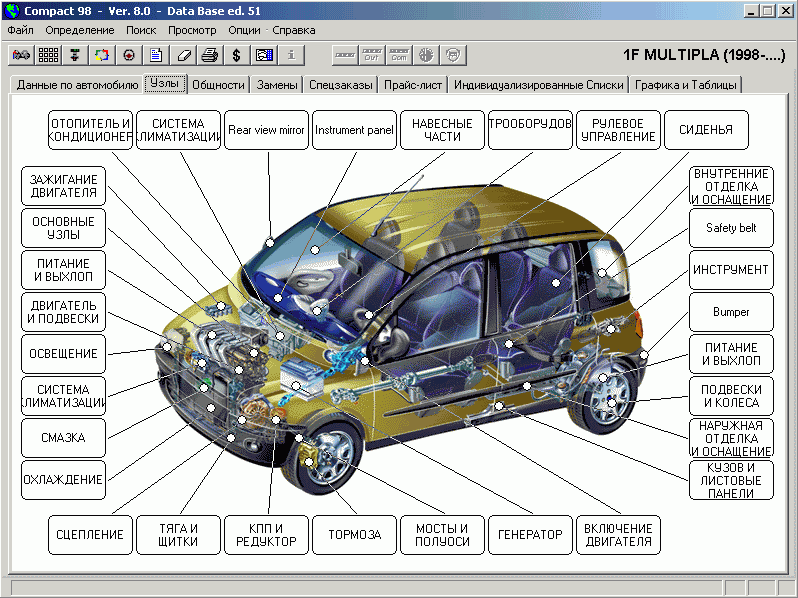Open the blue document page toolbar icon
The image size is (798, 598).
click(156, 55)
